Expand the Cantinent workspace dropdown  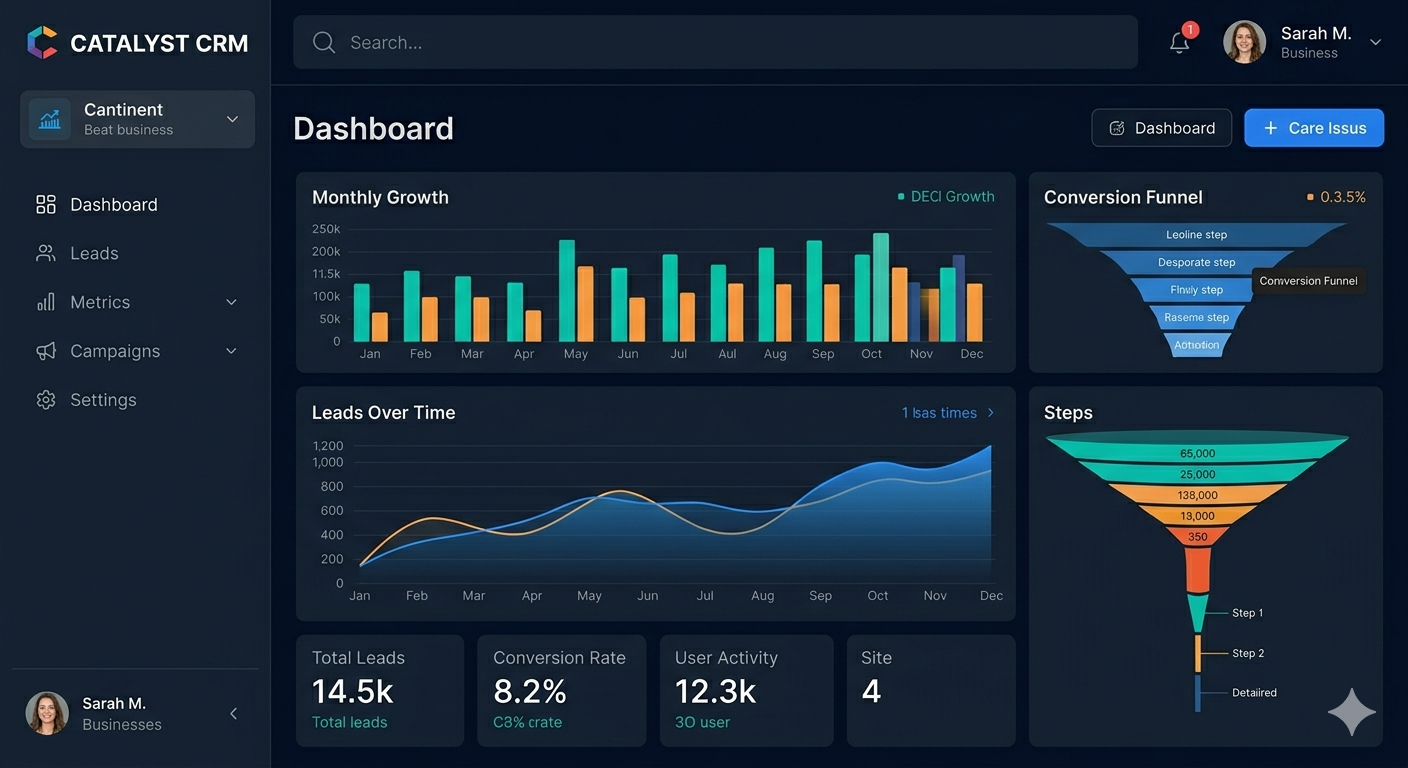pyautogui.click(x=232, y=119)
